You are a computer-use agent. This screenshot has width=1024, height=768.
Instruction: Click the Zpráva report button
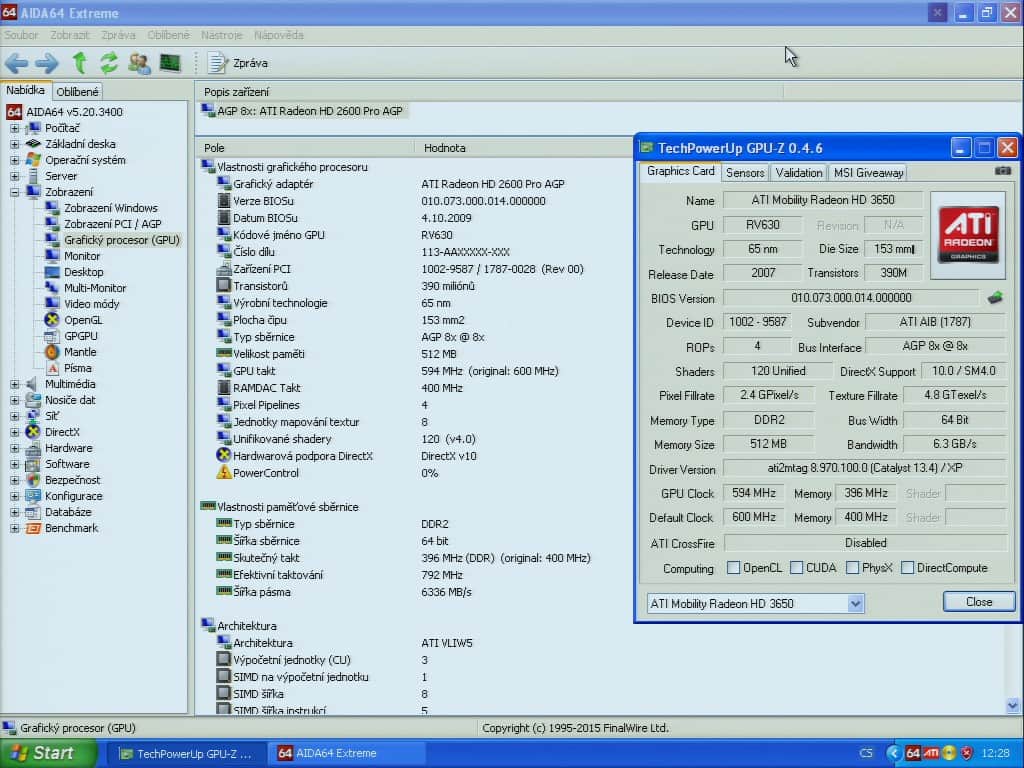coord(238,63)
